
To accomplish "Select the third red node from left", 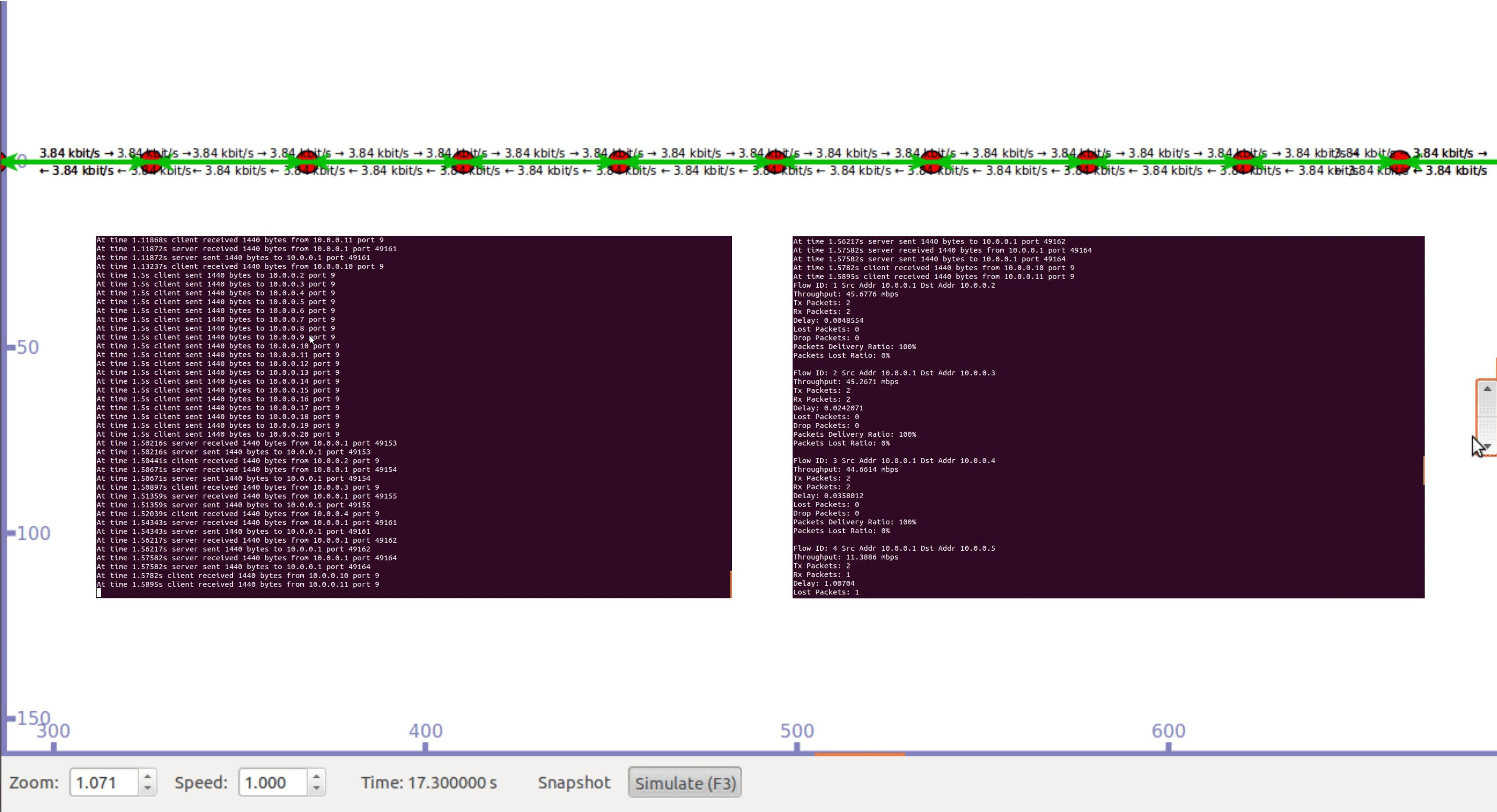I will [463, 161].
